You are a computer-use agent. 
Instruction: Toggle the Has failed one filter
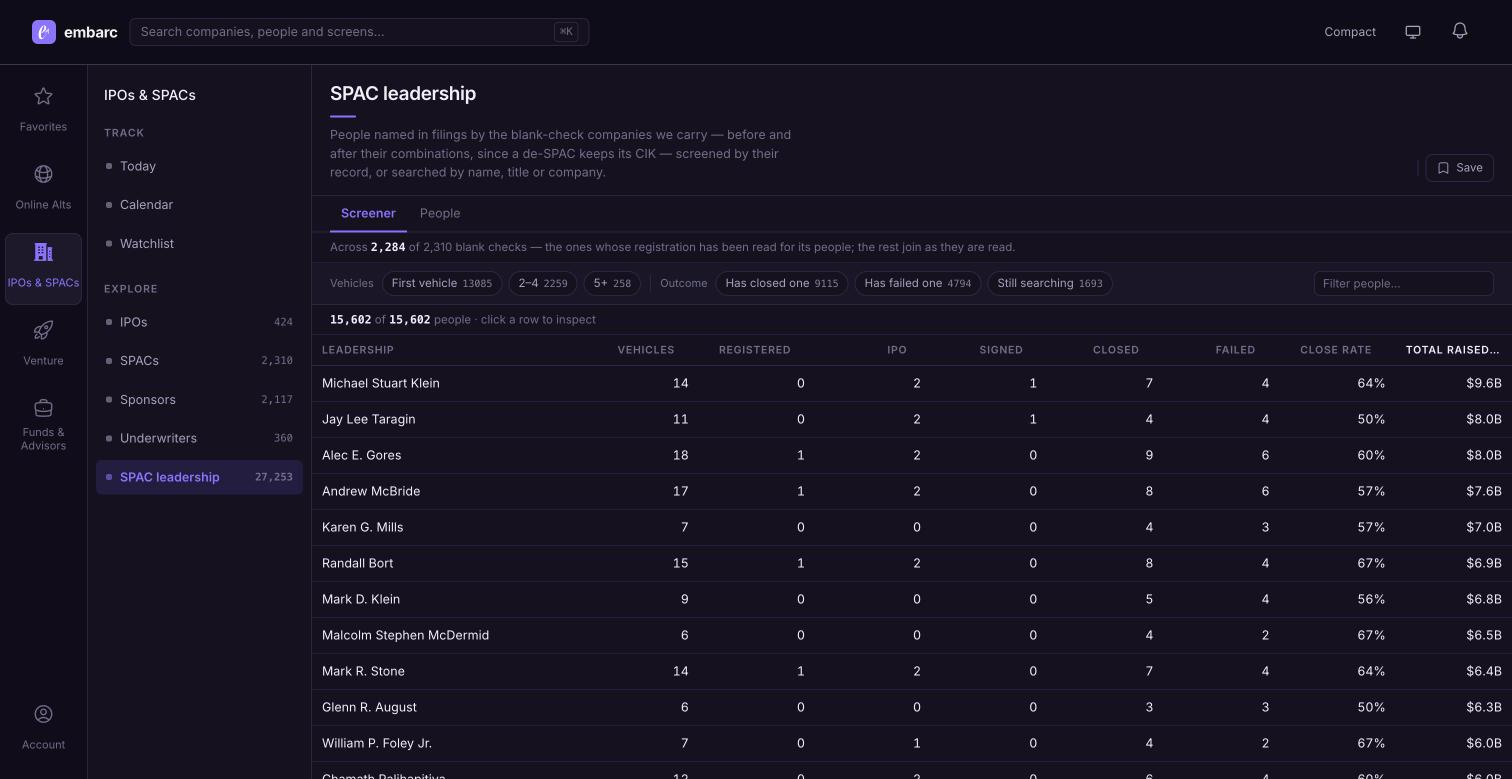(x=918, y=283)
